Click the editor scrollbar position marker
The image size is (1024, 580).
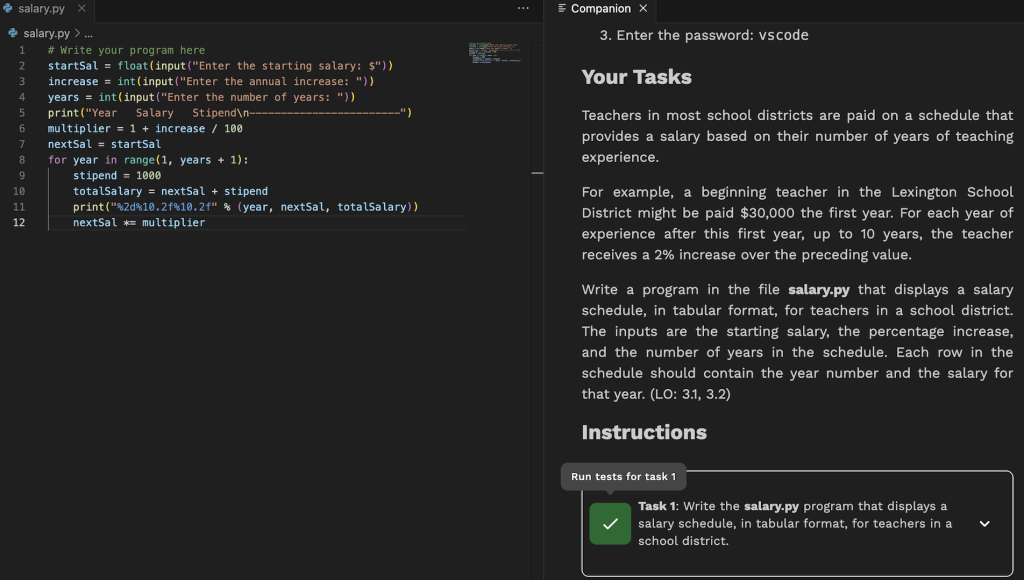[537, 174]
